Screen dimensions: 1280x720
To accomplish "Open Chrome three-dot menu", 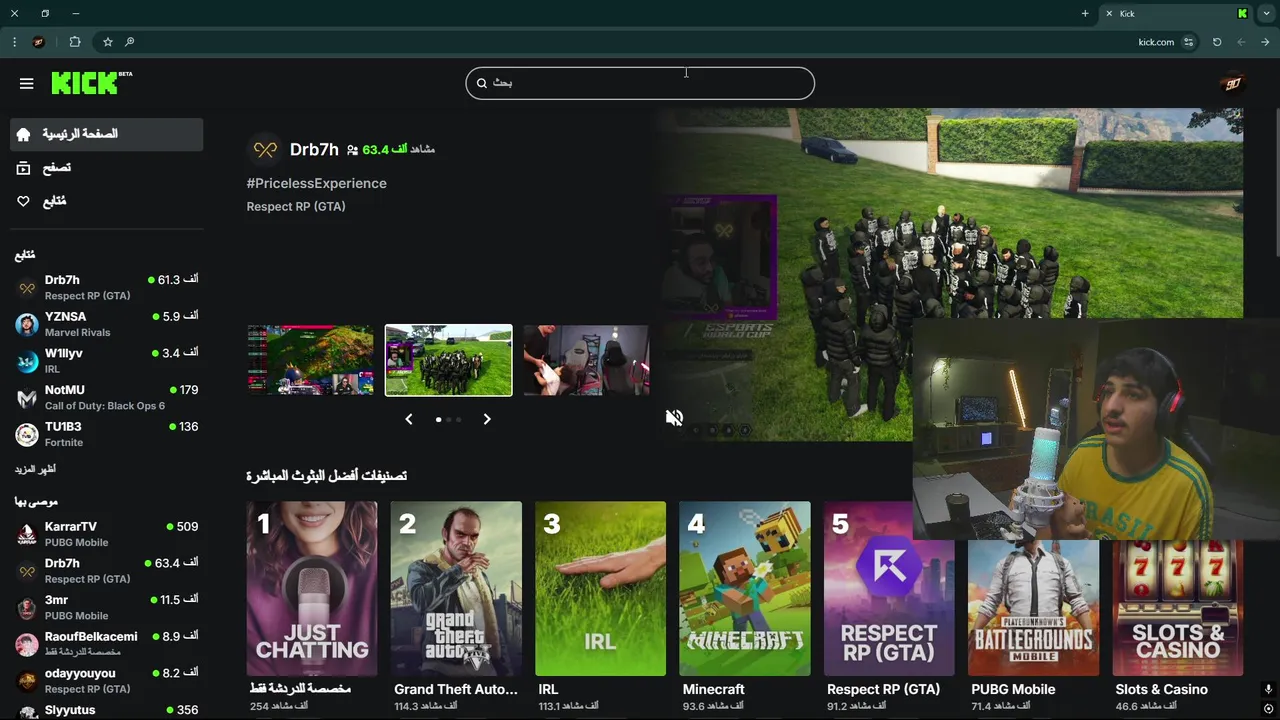I will point(14,42).
